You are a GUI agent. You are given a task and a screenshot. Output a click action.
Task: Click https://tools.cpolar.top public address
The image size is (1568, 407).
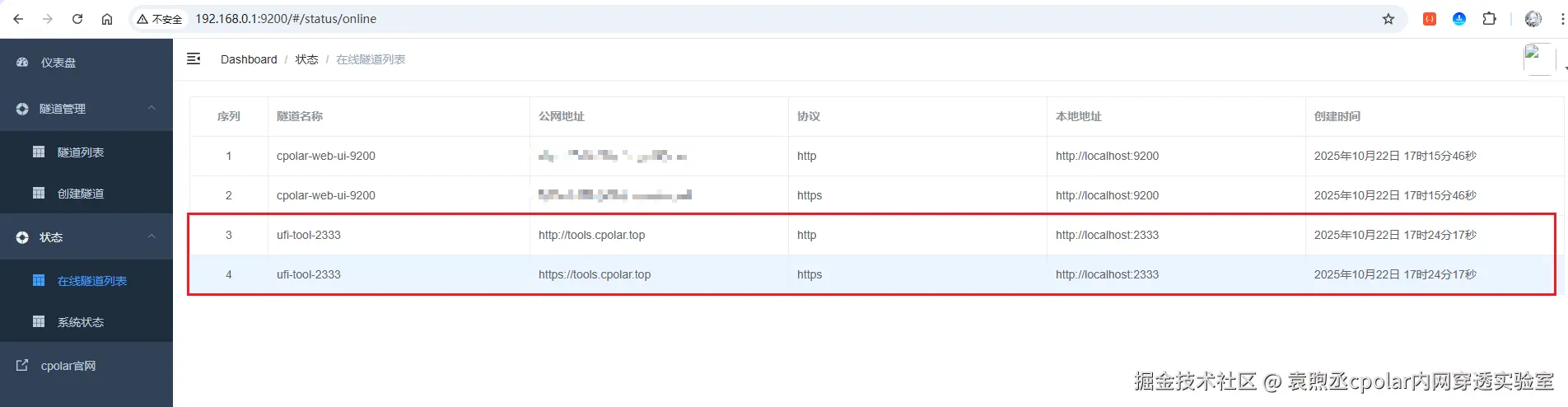tap(595, 274)
